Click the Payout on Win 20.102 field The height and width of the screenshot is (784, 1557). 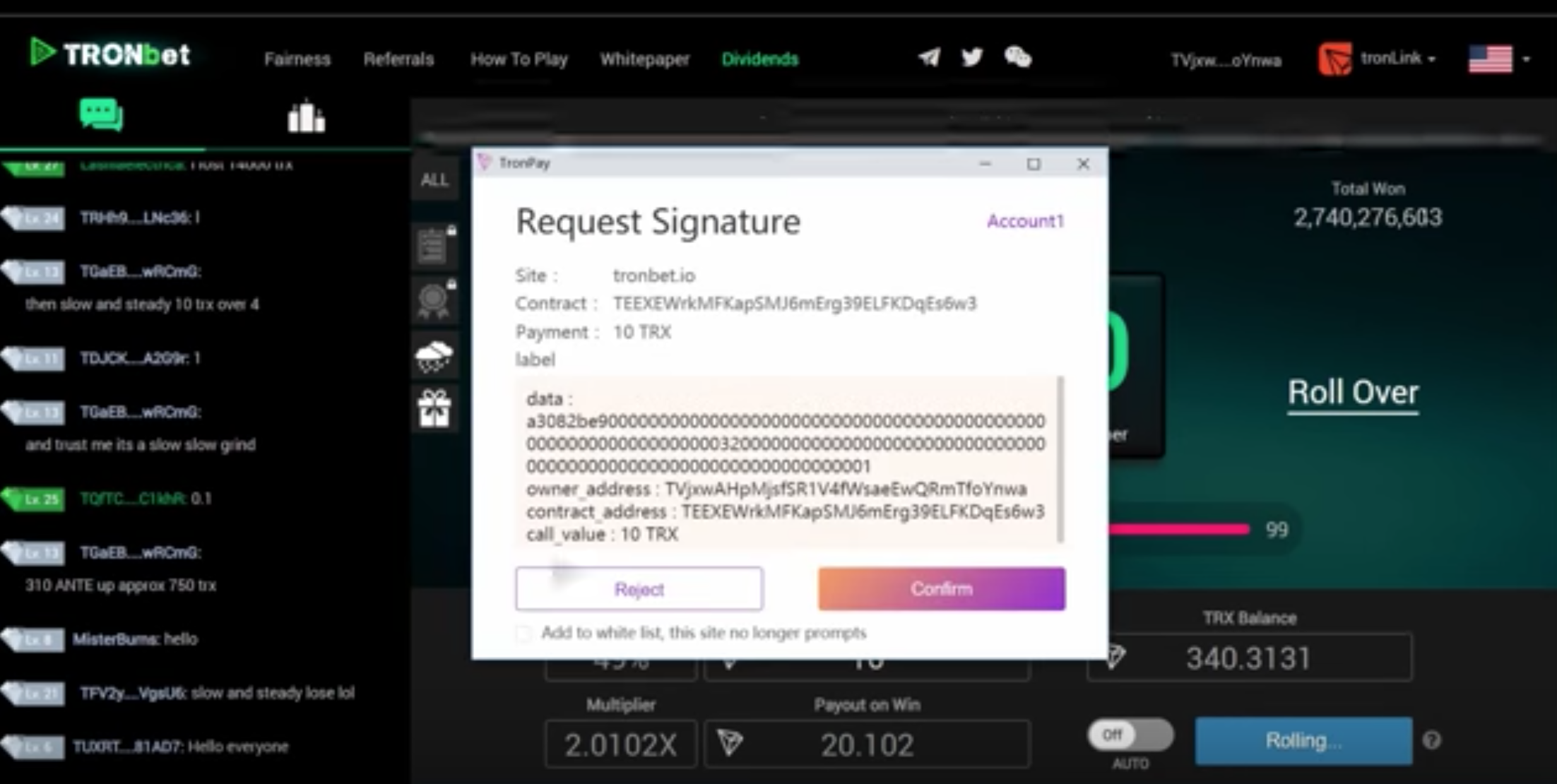pyautogui.click(x=868, y=744)
